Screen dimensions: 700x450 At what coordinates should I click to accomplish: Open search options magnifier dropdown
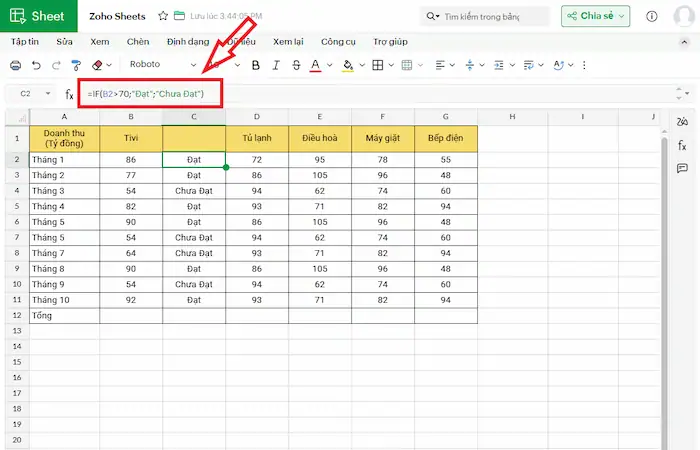click(x=433, y=17)
